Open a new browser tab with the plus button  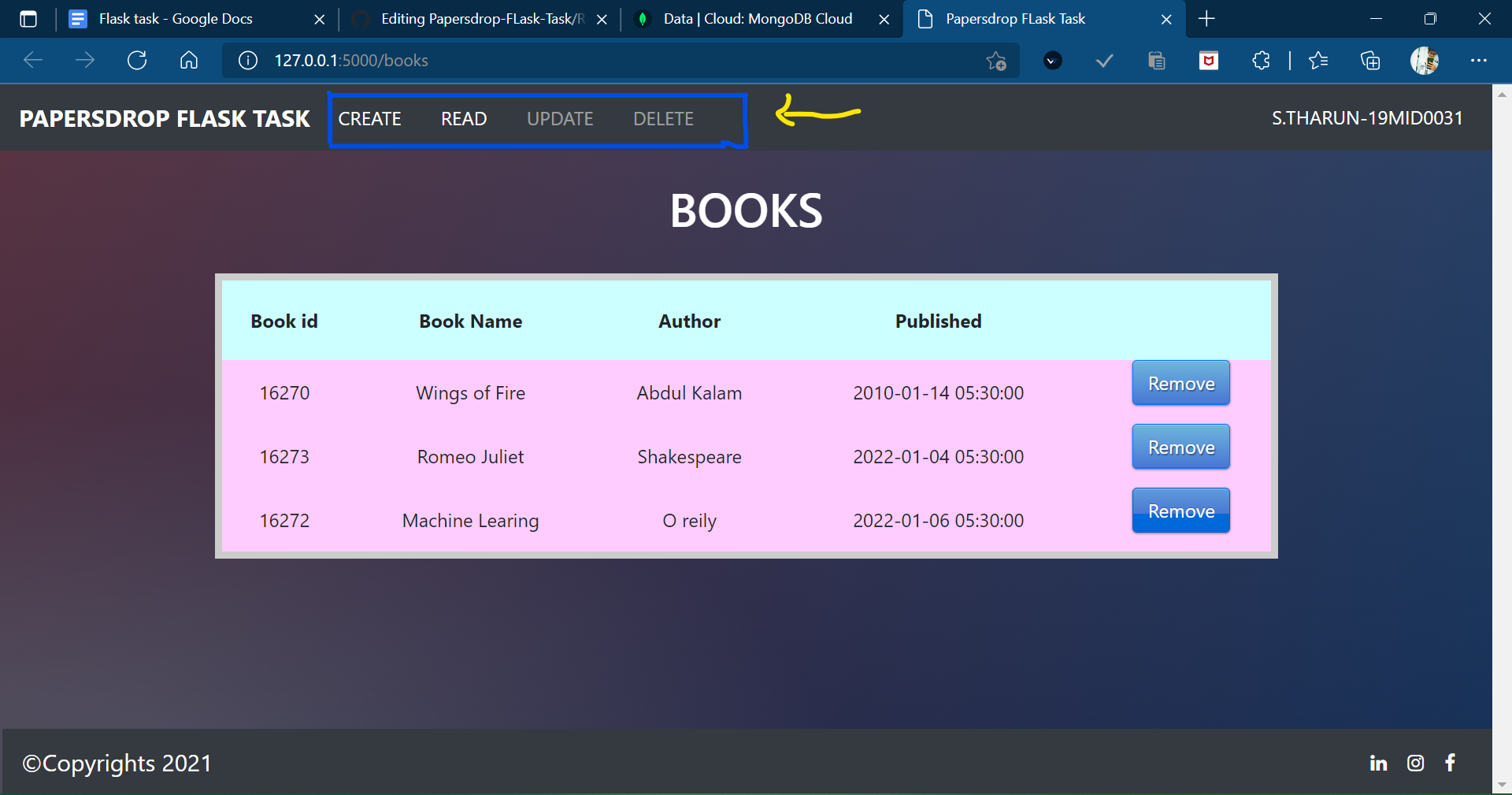tap(1206, 19)
